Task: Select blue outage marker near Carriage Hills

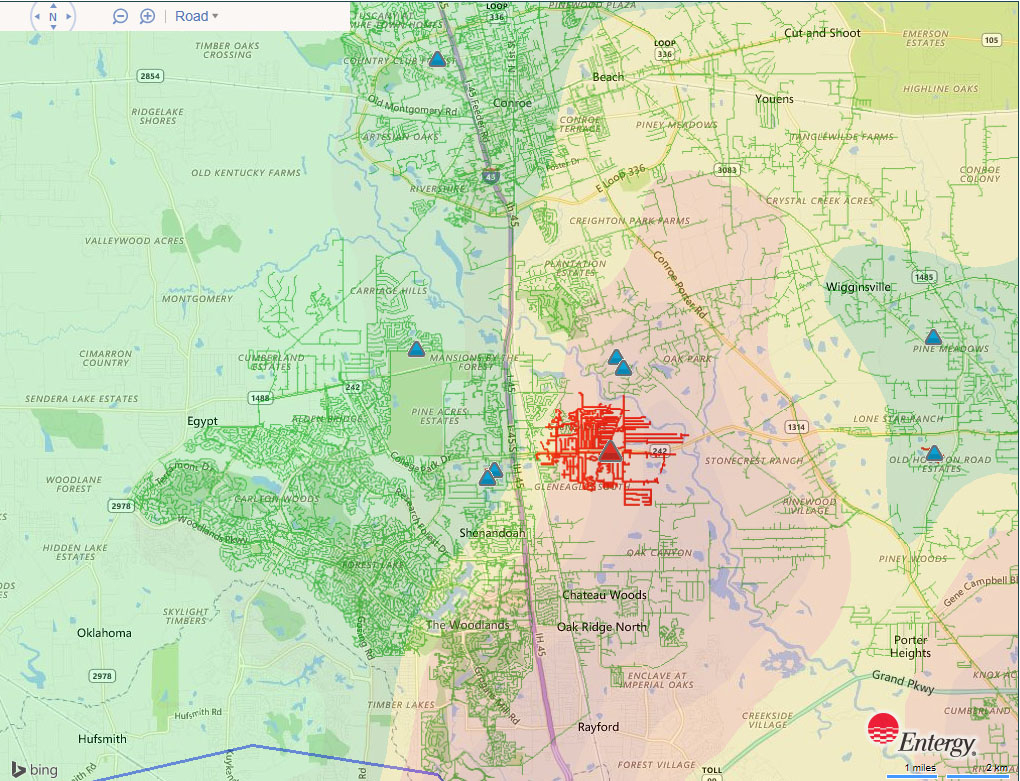Action: (x=416, y=349)
